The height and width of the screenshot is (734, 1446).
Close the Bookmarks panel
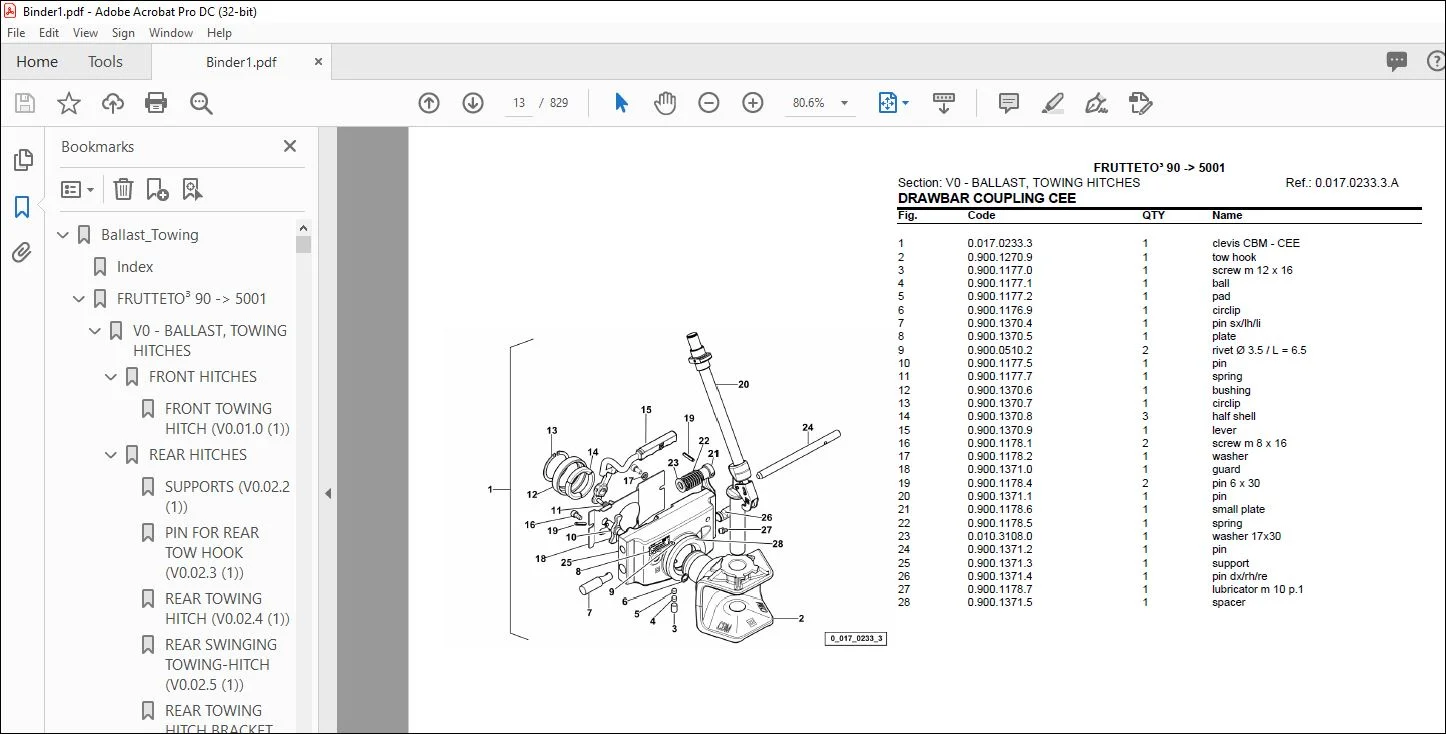(x=290, y=146)
